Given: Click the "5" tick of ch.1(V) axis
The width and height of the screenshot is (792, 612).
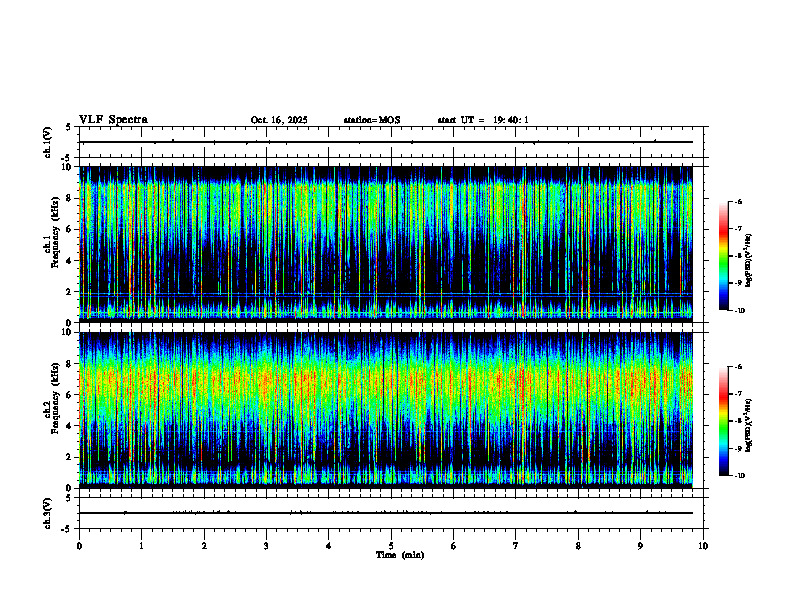Looking at the screenshot, I should pyautogui.click(x=69, y=127).
